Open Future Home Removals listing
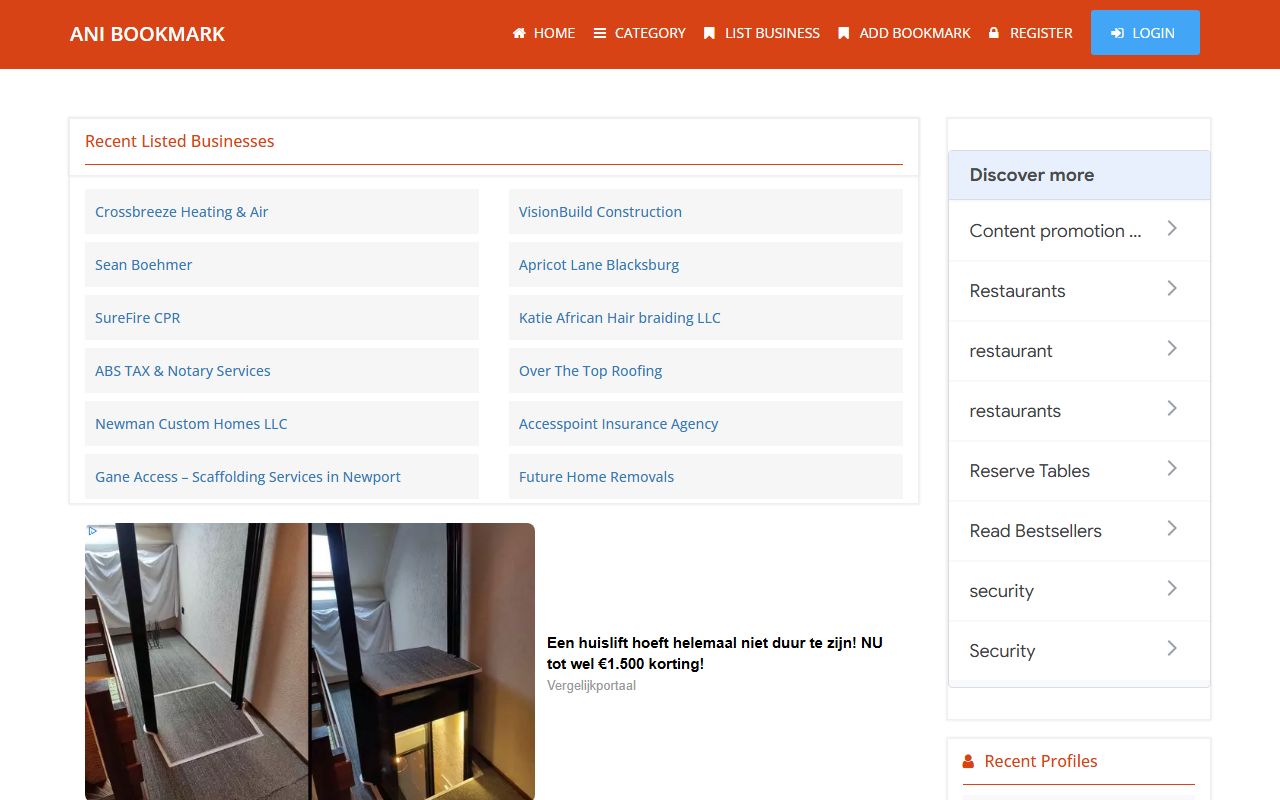1280x800 pixels. tap(596, 477)
